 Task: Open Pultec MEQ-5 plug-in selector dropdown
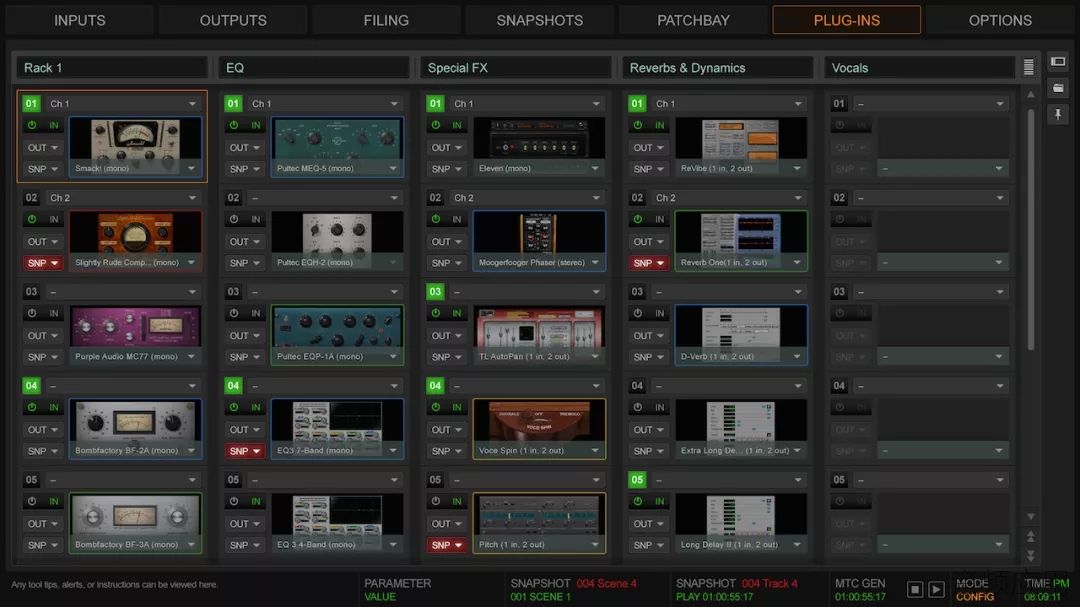tap(393, 168)
